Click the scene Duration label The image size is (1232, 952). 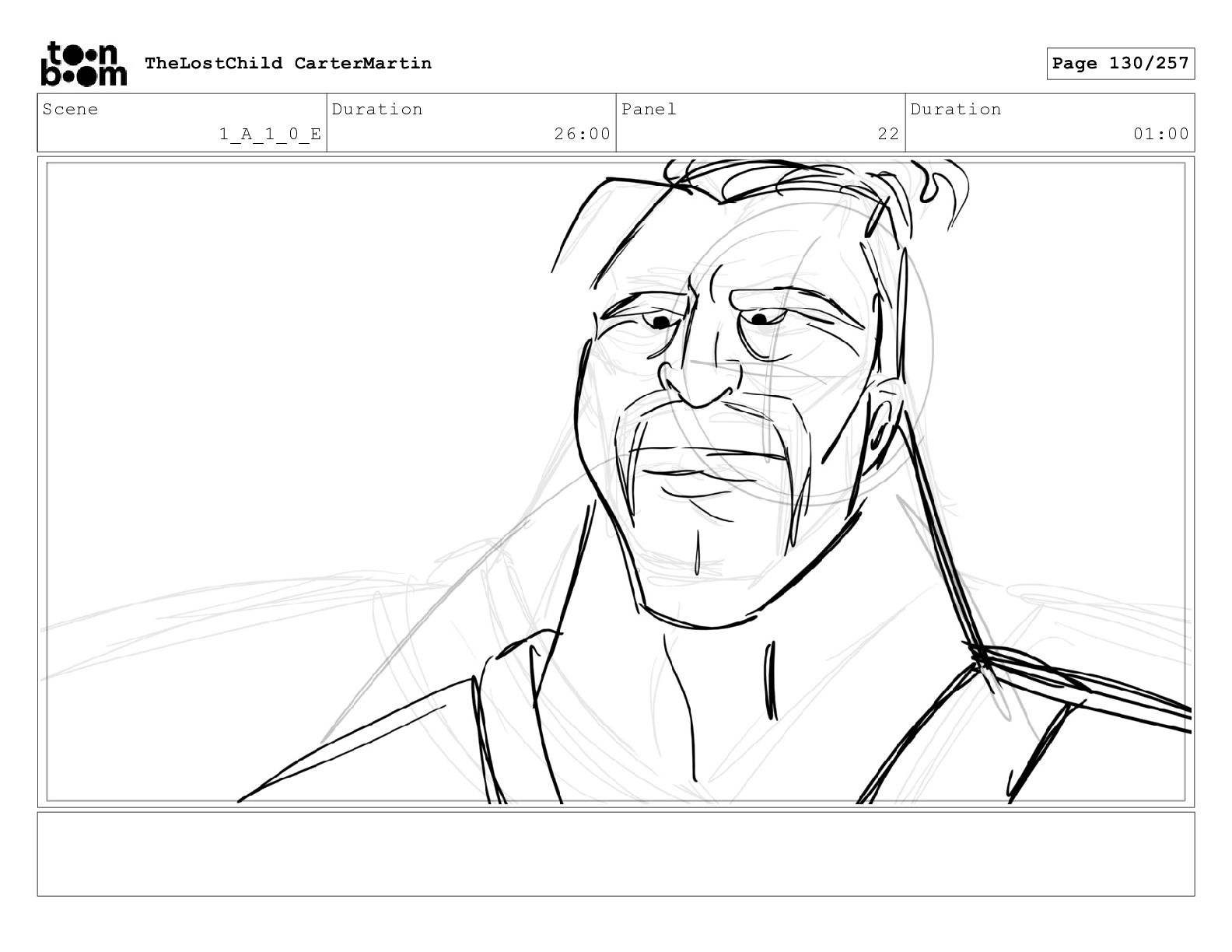(x=377, y=110)
